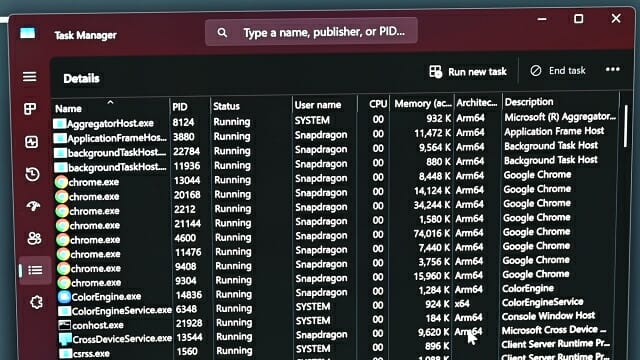Click the End task button label
This screenshot has width=640, height=360.
pos(567,71)
